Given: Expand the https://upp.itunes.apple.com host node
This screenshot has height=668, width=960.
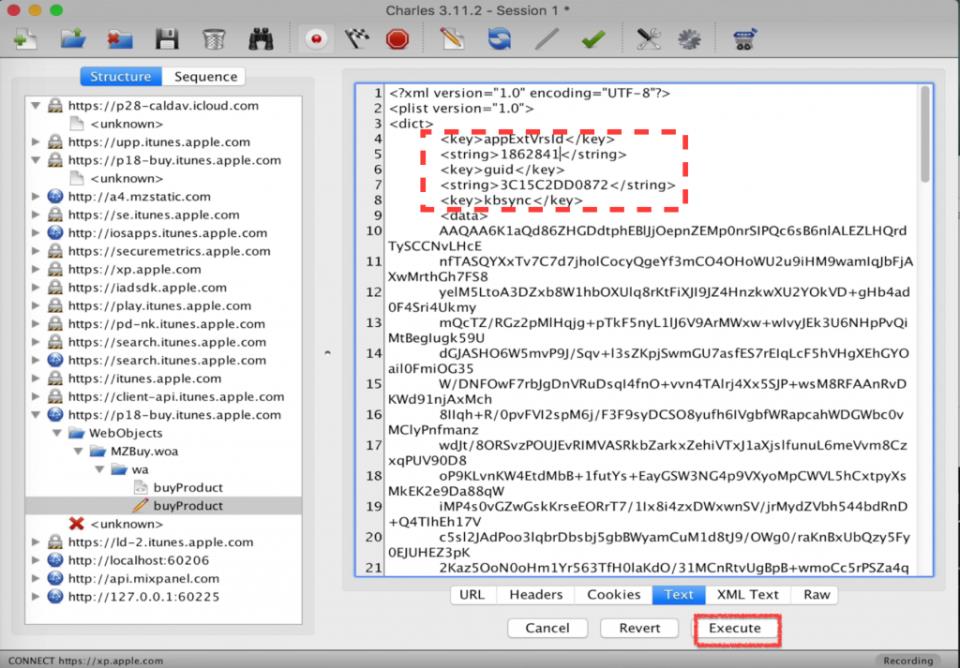Looking at the screenshot, I should tap(37, 142).
